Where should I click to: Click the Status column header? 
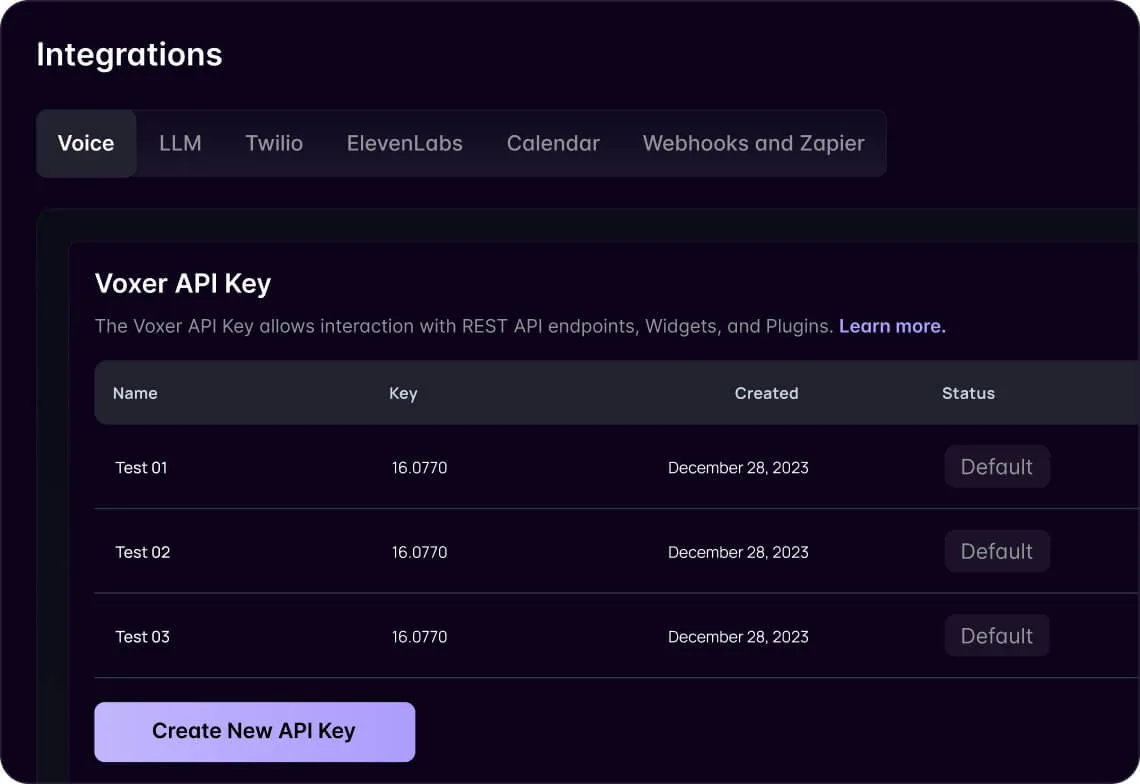(x=968, y=393)
